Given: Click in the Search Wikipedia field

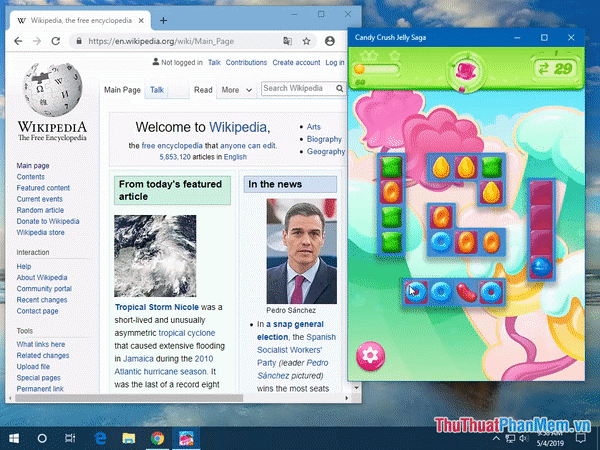Looking at the screenshot, I should 298,88.
